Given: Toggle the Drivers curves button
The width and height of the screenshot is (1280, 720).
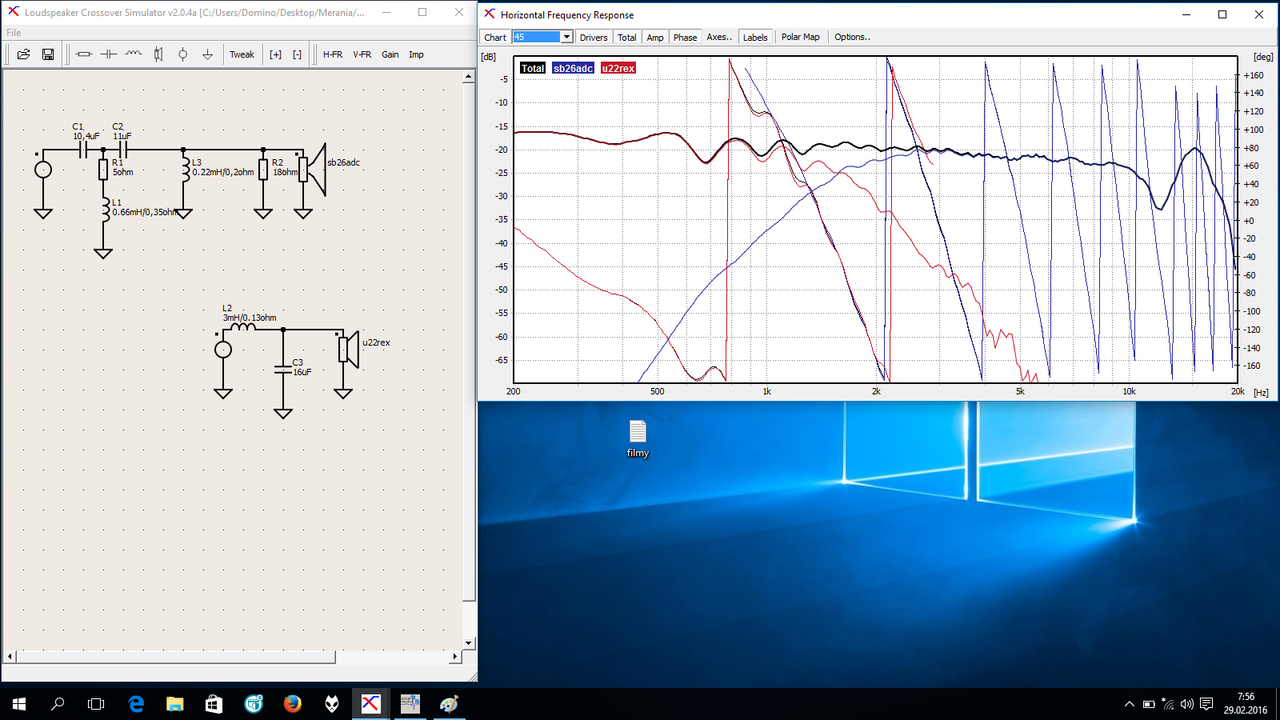Looking at the screenshot, I should point(593,37).
